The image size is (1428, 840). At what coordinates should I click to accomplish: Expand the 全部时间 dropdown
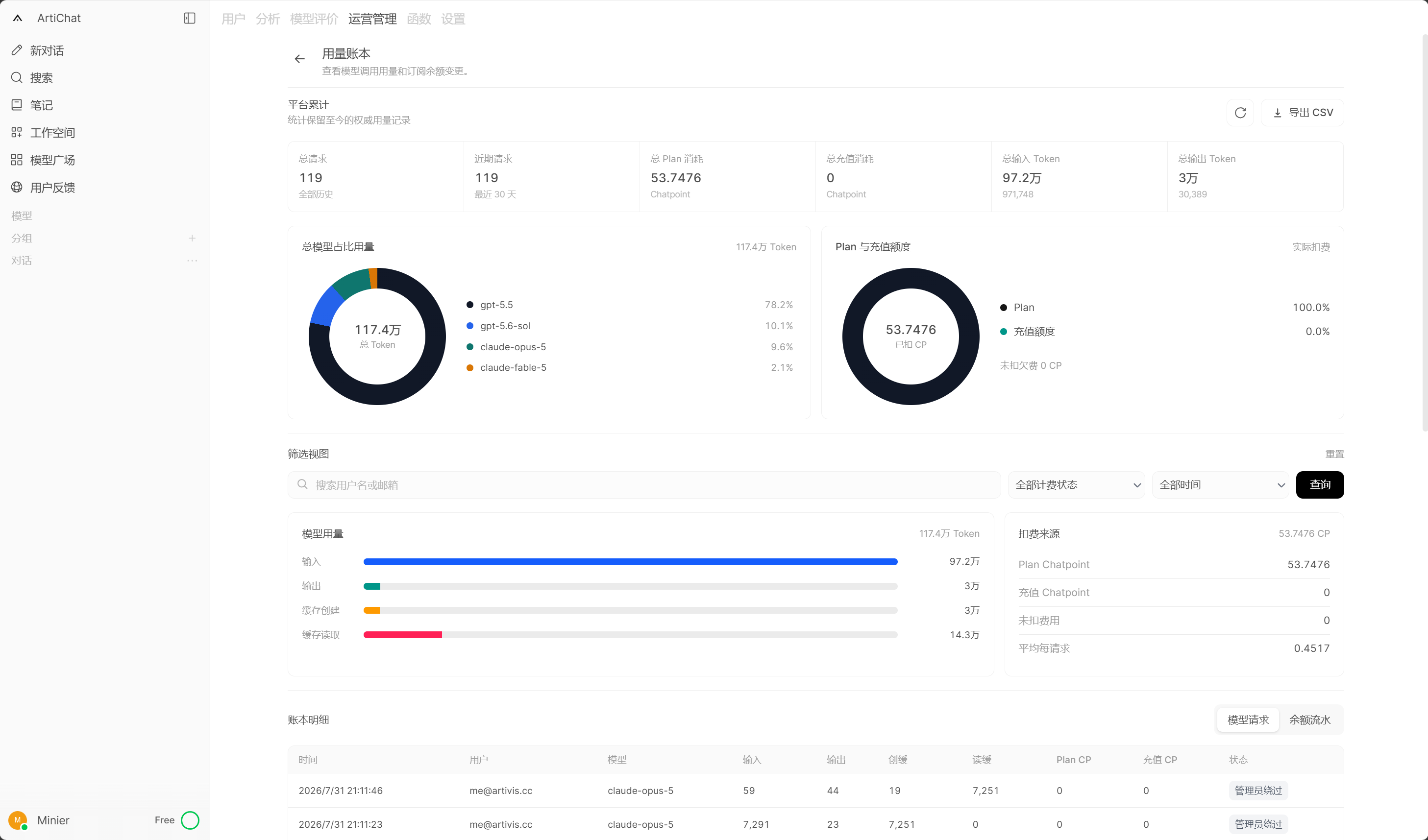(1220, 485)
